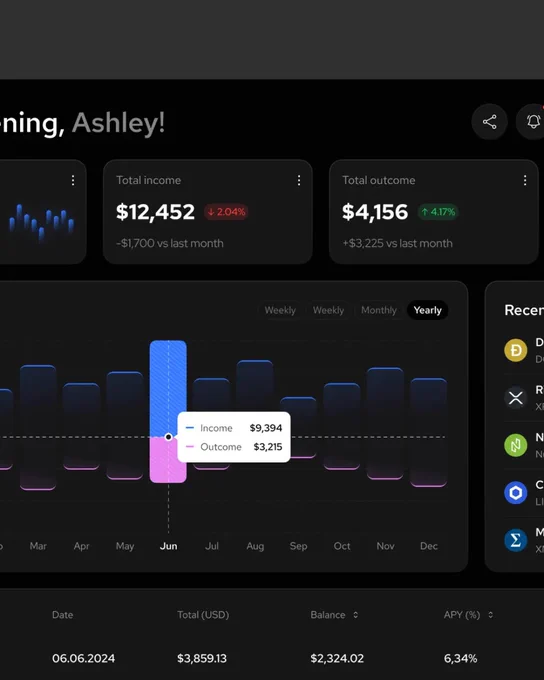The height and width of the screenshot is (680, 544).
Task: Switch chart to Yearly view
Action: 427,310
